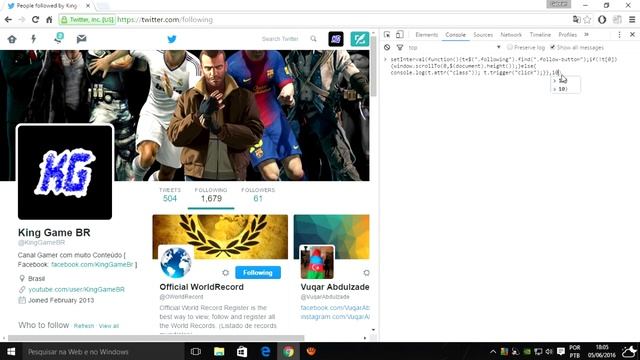Toggle Show all messages checkbox
The width and height of the screenshot is (640, 360).
click(553, 47)
